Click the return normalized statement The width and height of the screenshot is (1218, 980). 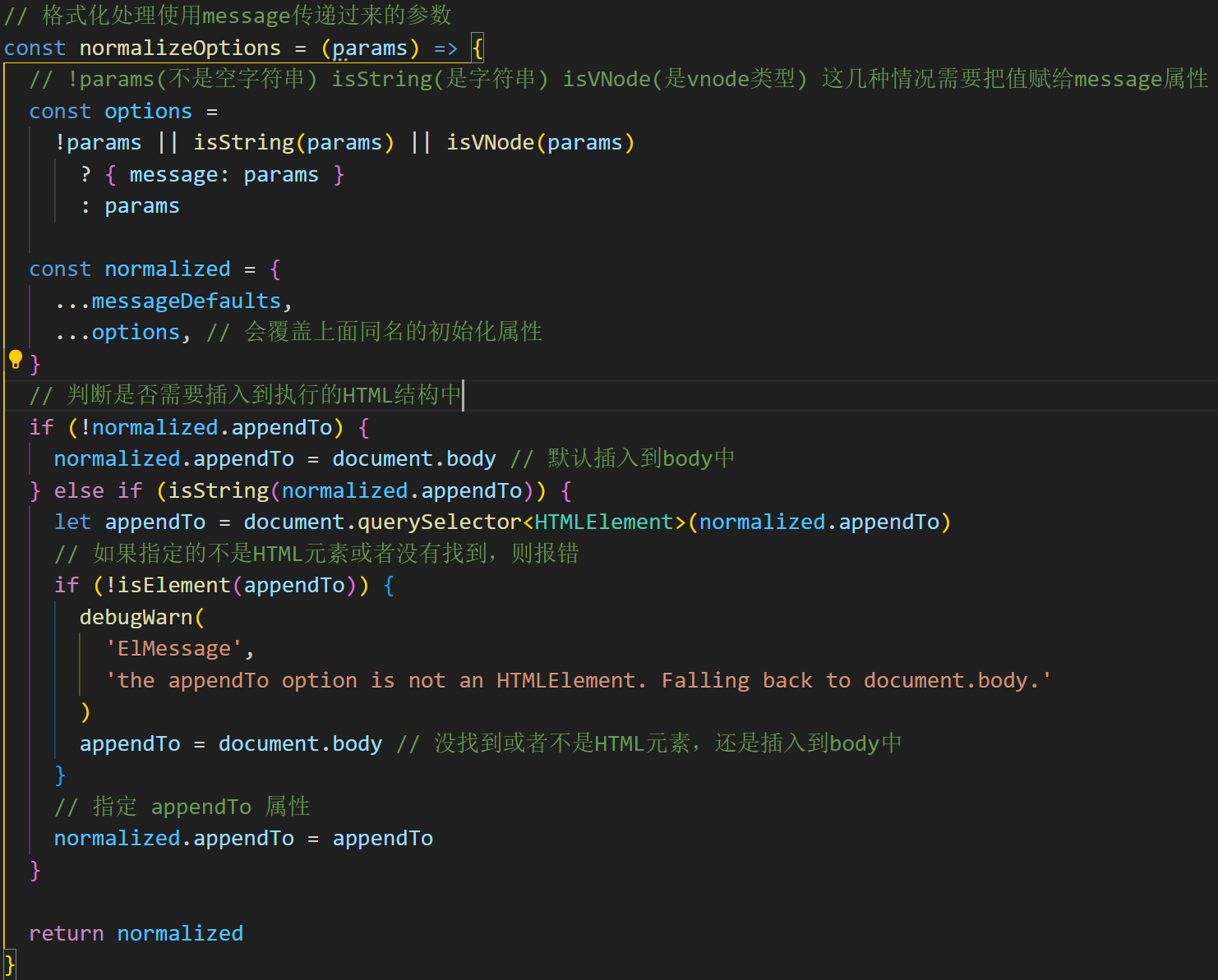coord(135,932)
